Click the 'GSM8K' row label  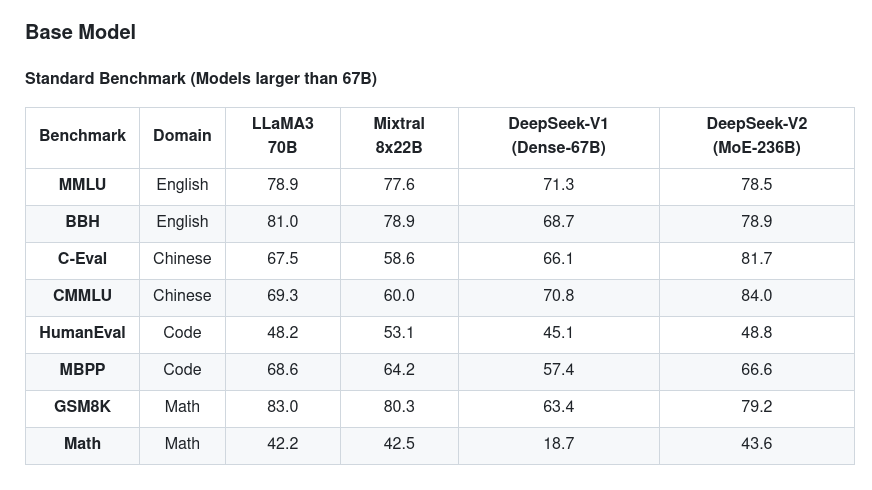[82, 406]
